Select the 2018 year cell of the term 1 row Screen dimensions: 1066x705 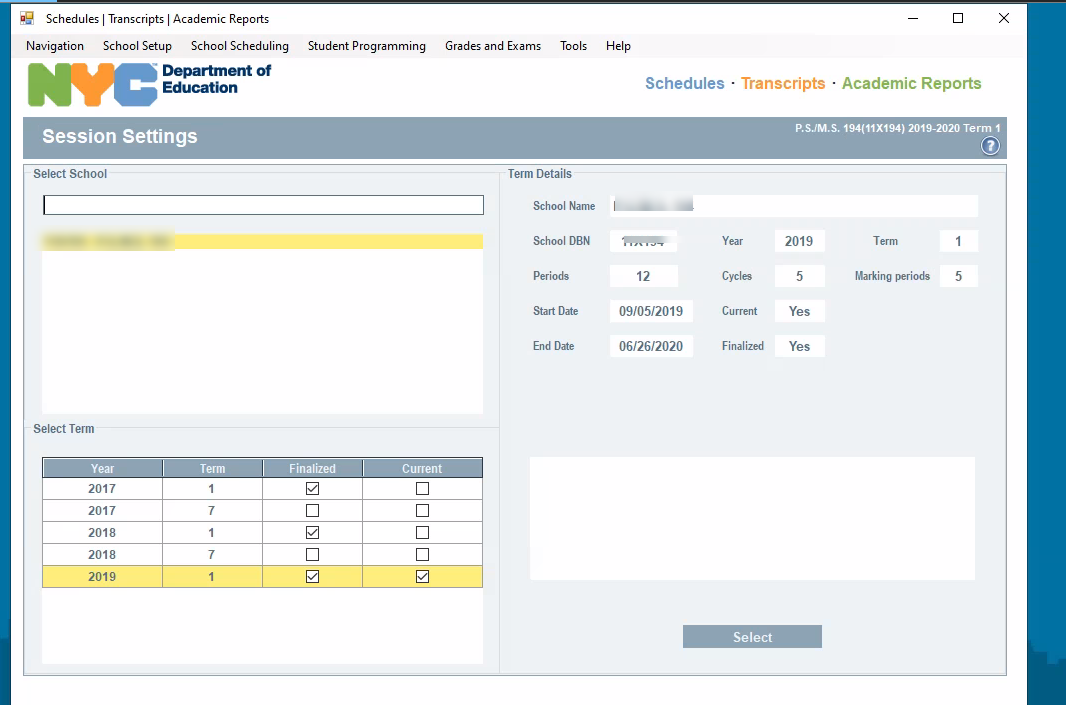(x=102, y=532)
